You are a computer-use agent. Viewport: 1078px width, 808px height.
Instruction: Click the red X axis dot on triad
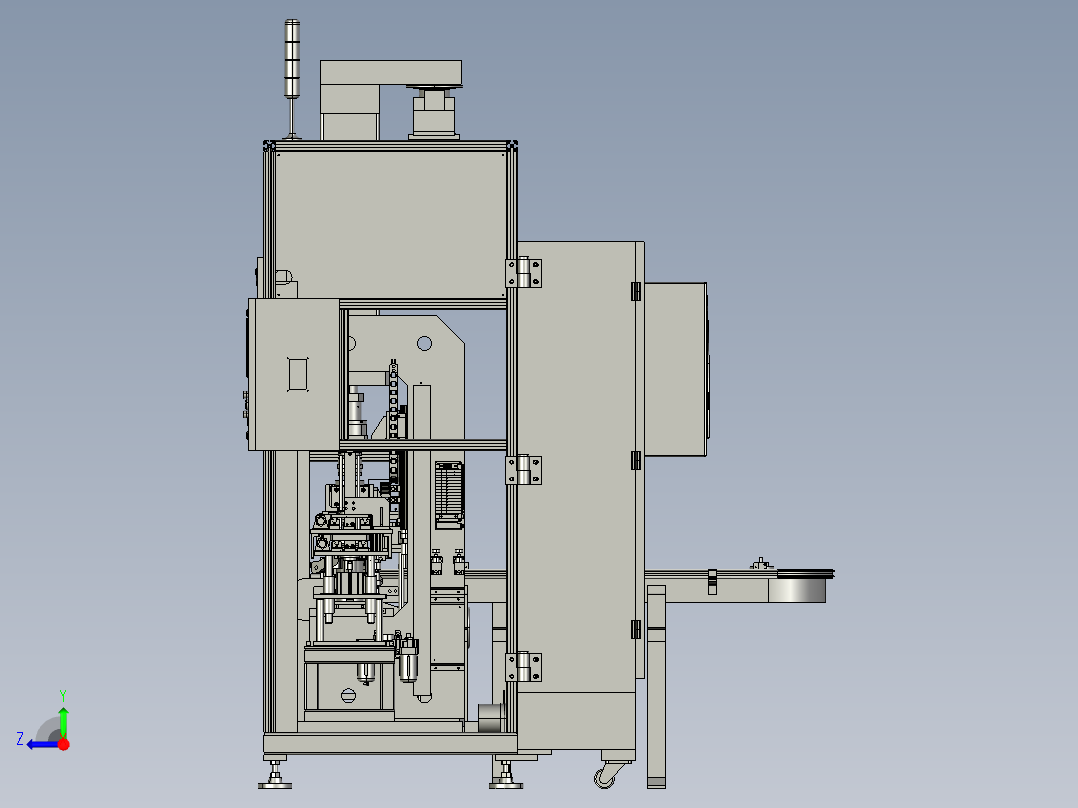[64, 744]
